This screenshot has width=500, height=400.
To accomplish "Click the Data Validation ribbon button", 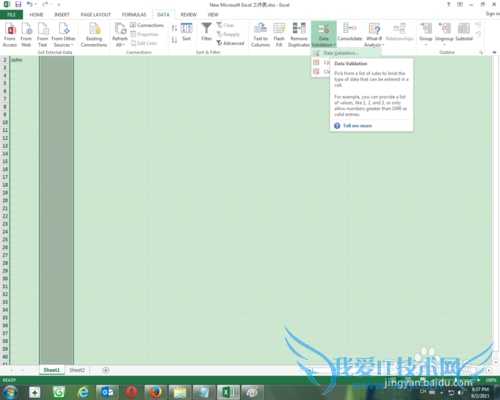I will coord(324,35).
